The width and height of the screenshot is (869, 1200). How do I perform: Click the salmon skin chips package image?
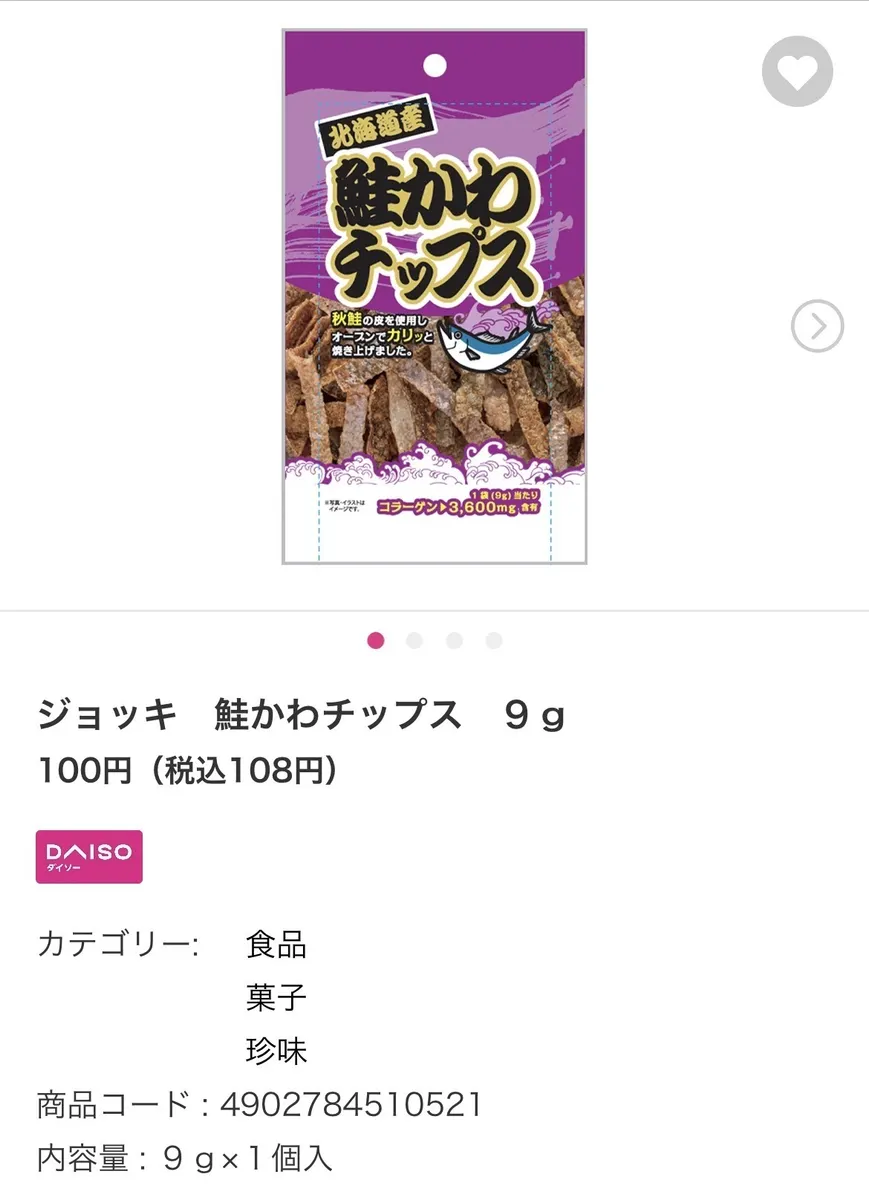[x=434, y=297]
